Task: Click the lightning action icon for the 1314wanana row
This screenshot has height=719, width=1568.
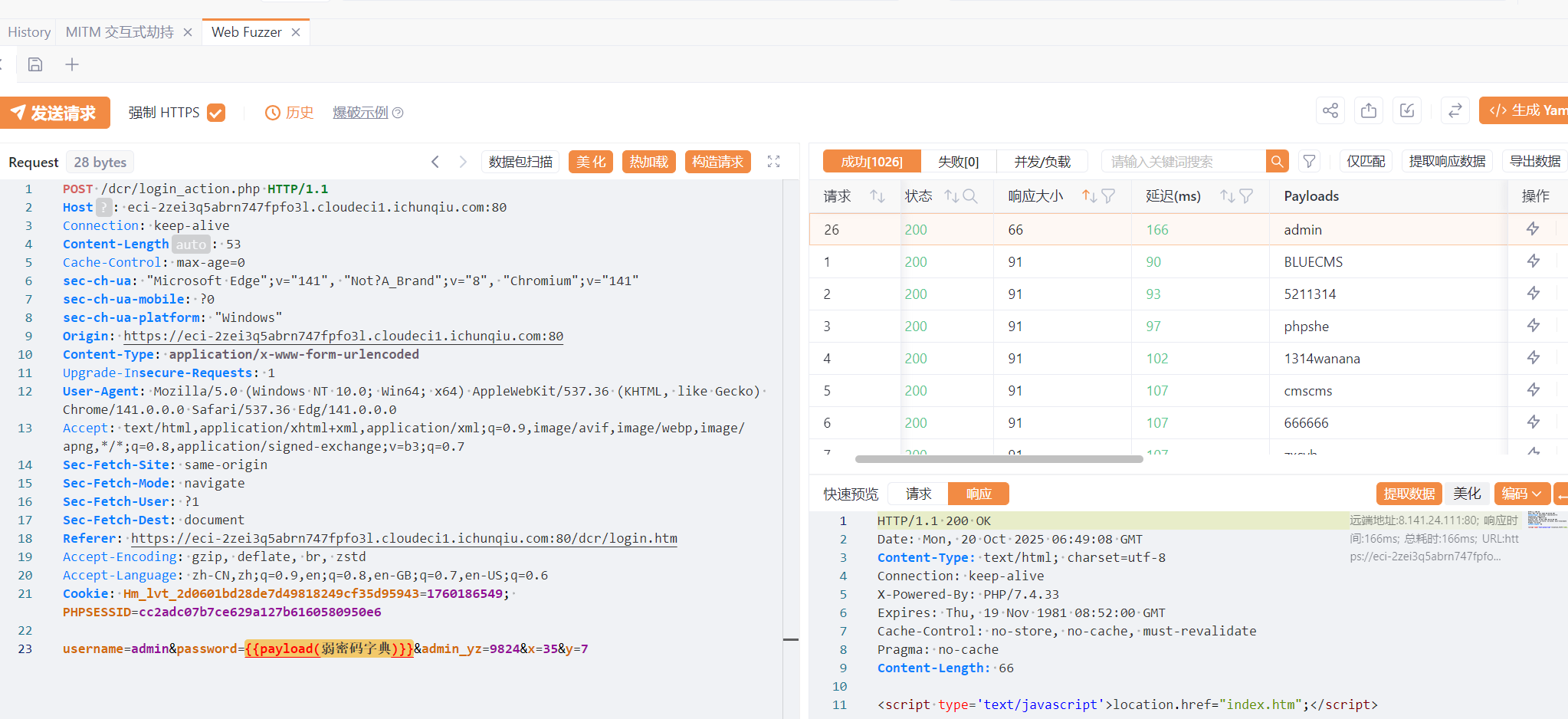Action: tap(1533, 357)
